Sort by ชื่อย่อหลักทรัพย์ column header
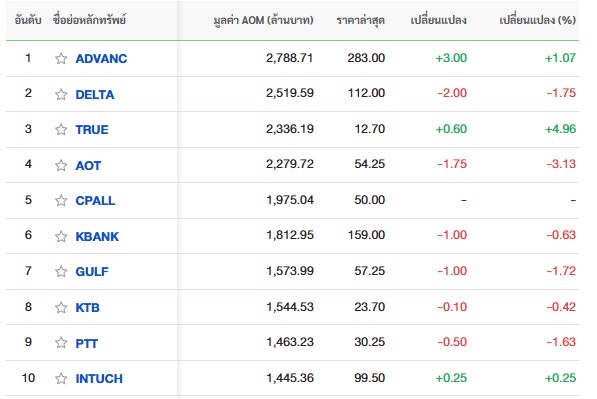The height and width of the screenshot is (399, 597). pyautogui.click(x=89, y=19)
